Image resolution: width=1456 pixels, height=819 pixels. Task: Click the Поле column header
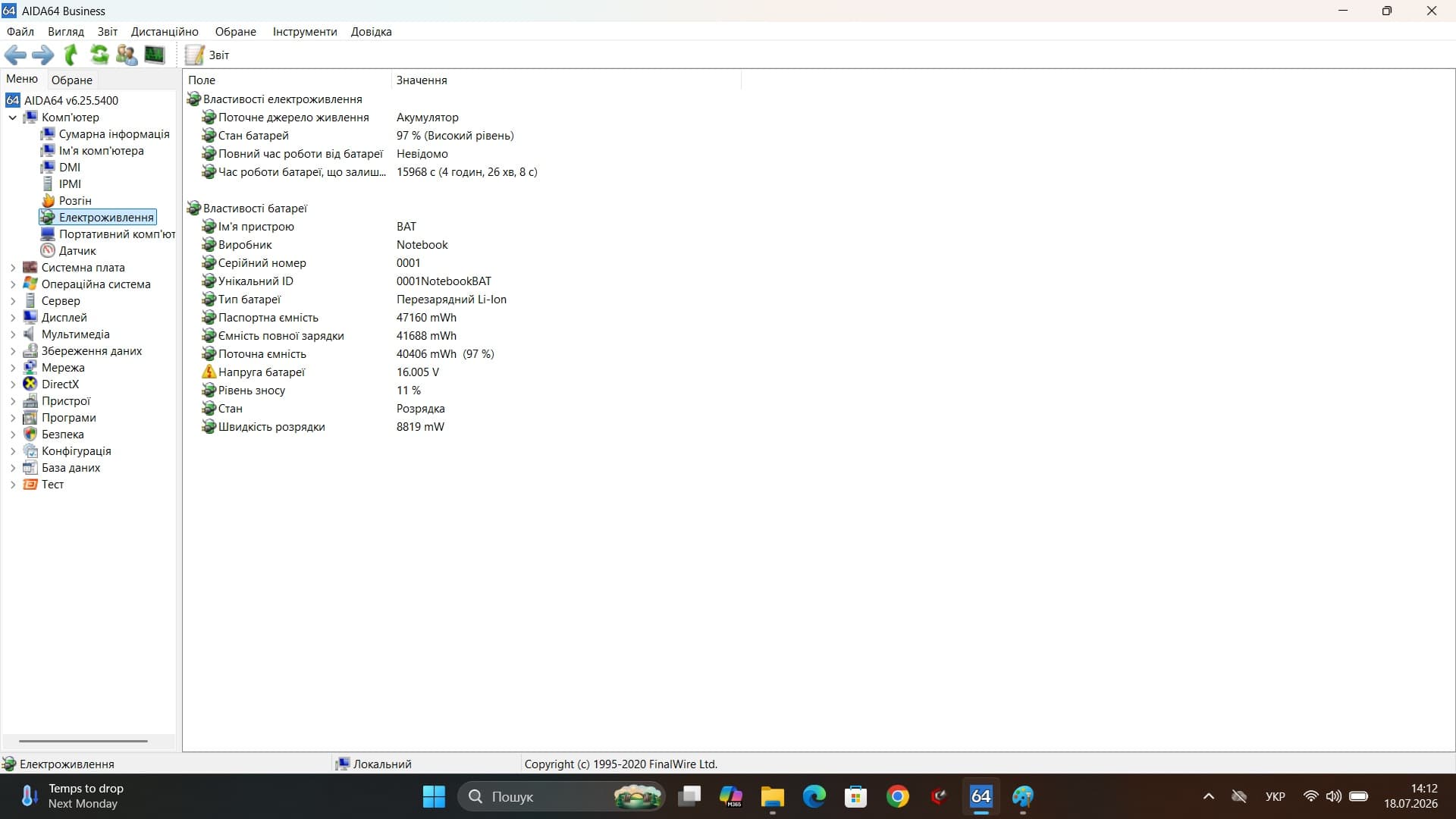click(x=287, y=80)
